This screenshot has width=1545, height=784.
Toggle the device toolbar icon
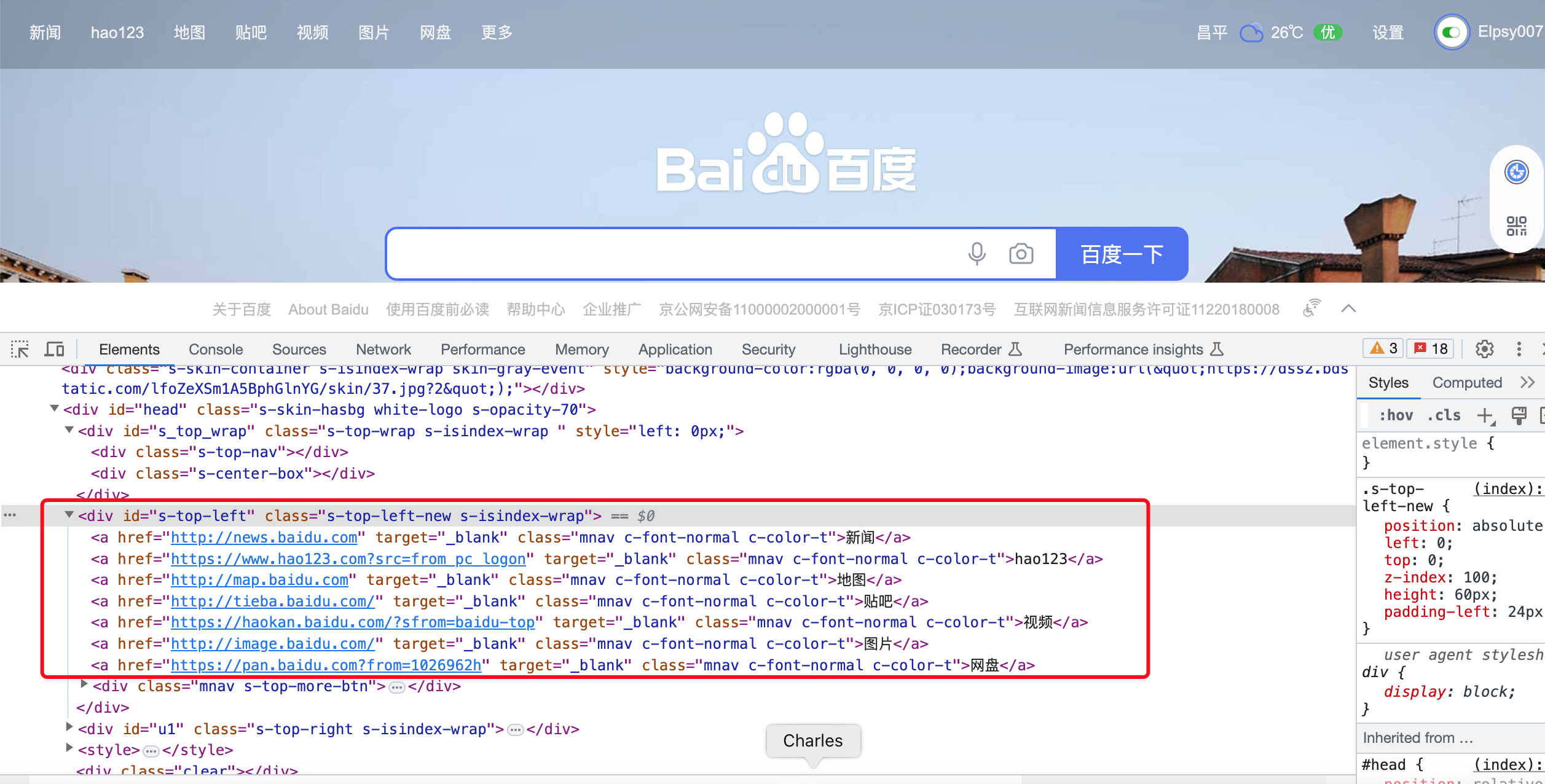point(55,349)
